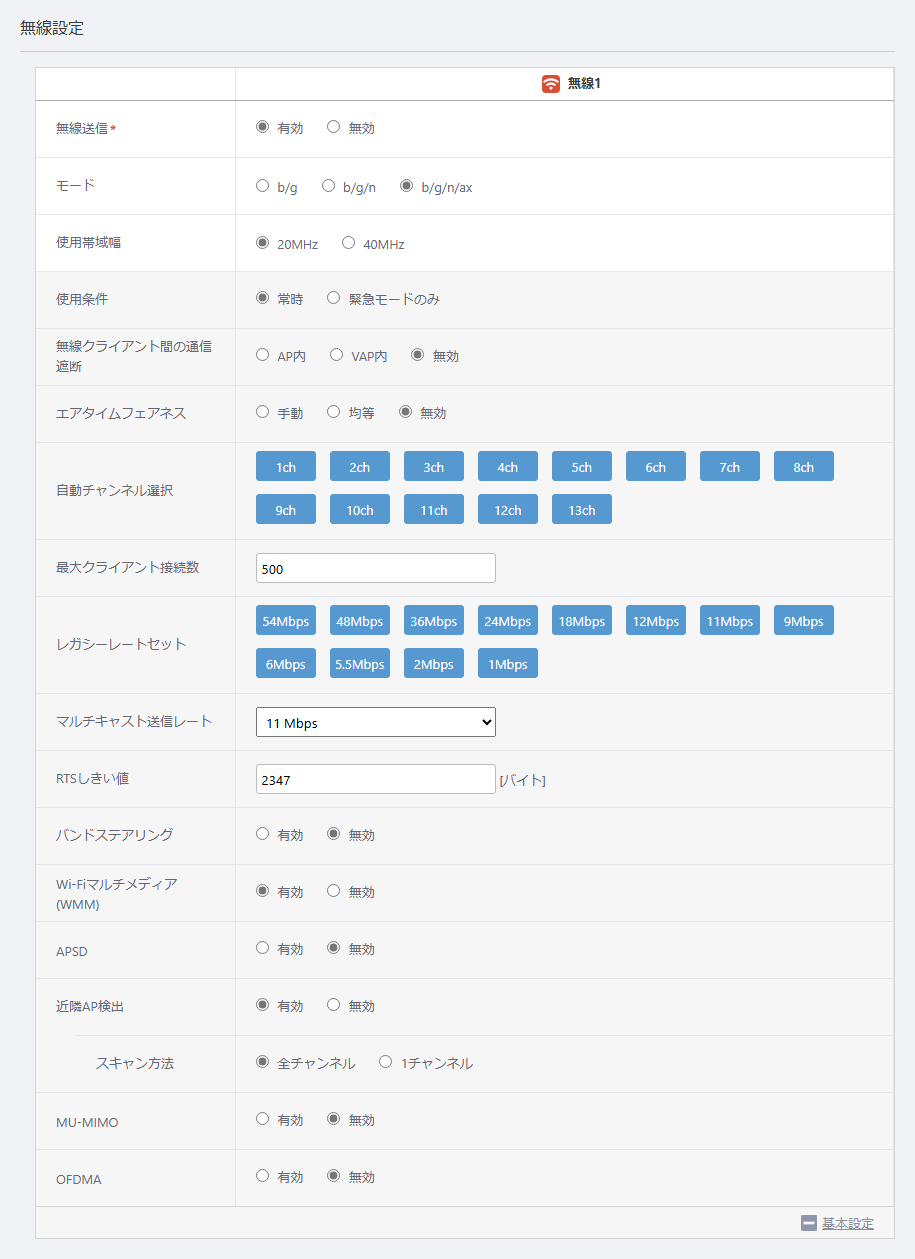Viewport: 915px width, 1259px height.
Task: Select b/g/n mode
Action: pos(328,185)
